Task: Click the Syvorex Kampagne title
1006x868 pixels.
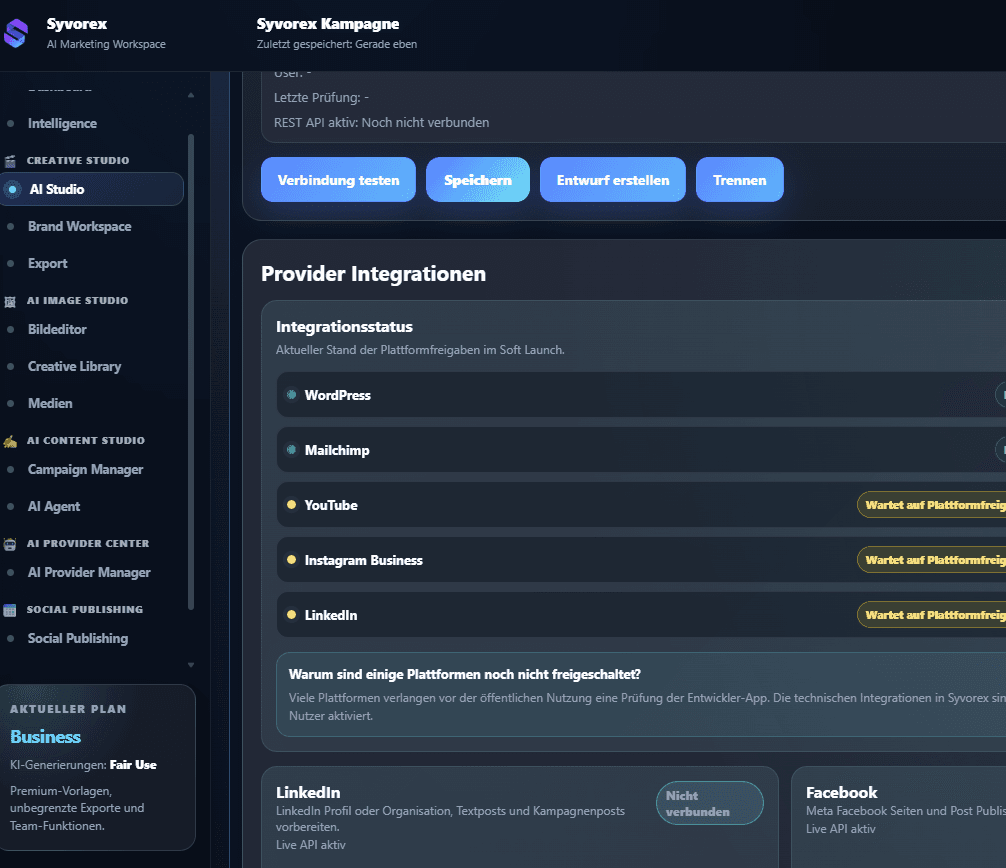Action: click(328, 24)
